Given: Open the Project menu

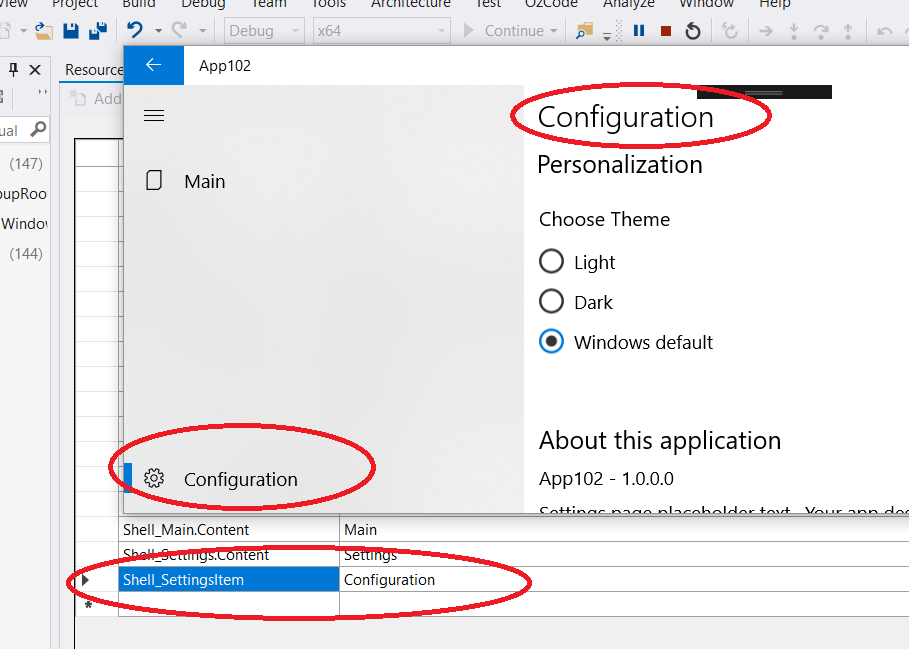Looking at the screenshot, I should (x=75, y=3).
